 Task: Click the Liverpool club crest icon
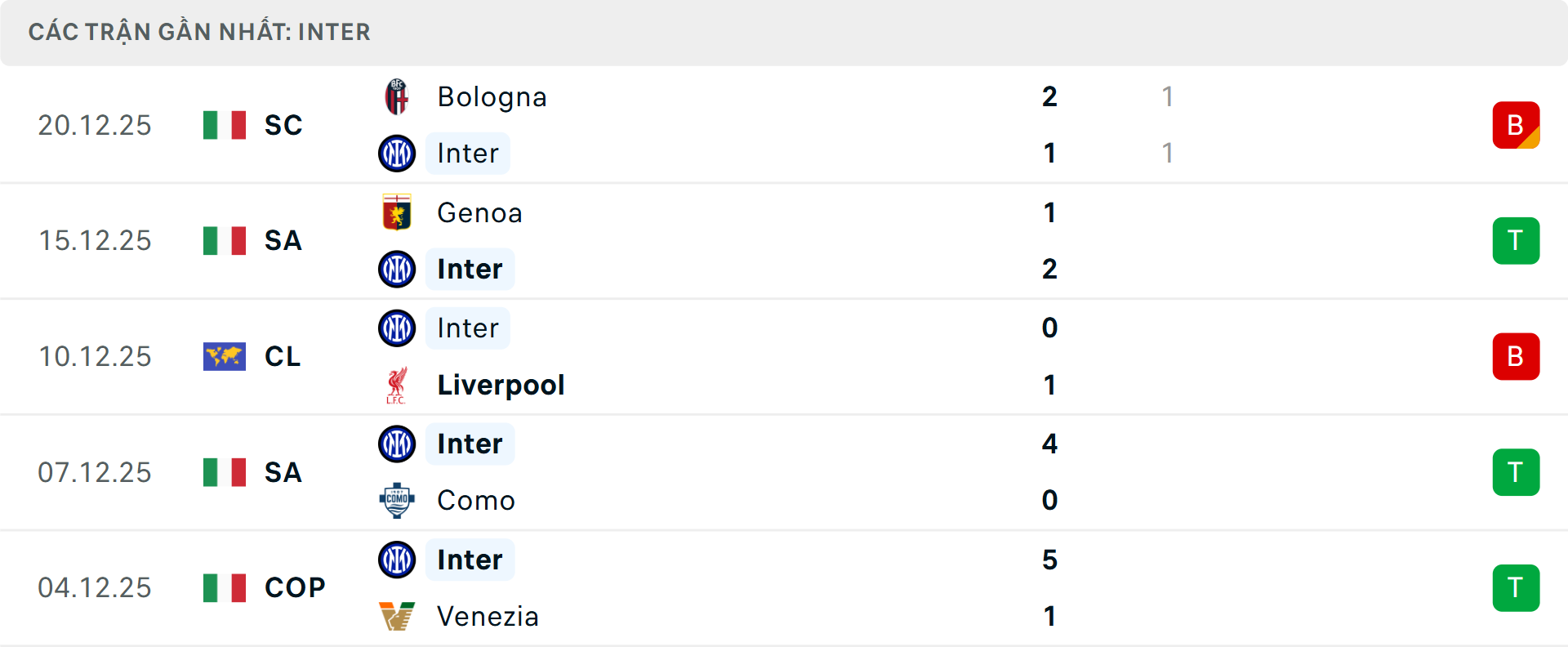click(x=397, y=385)
